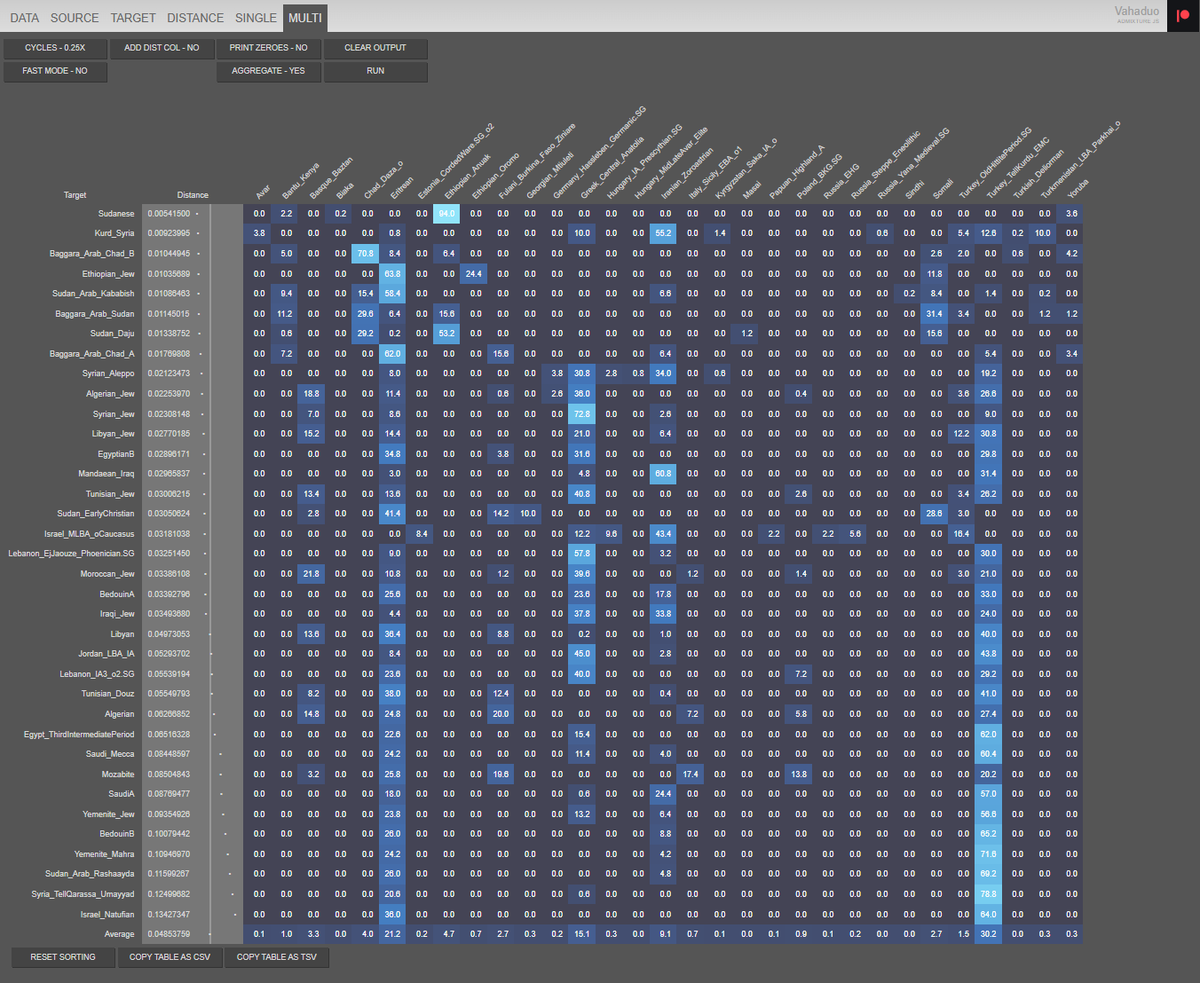Screen dimensions: 1200x983
Task: Click the RUN button
Action: pos(375,71)
